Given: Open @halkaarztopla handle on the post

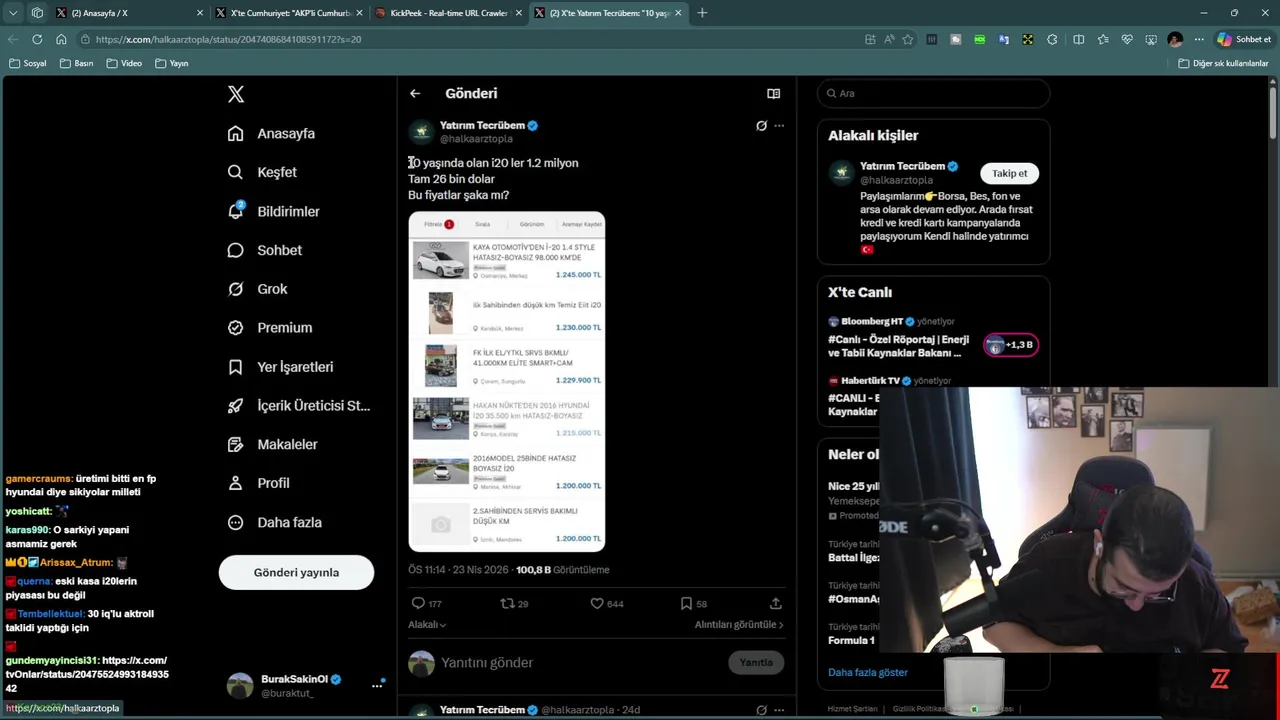Looking at the screenshot, I should (476, 139).
